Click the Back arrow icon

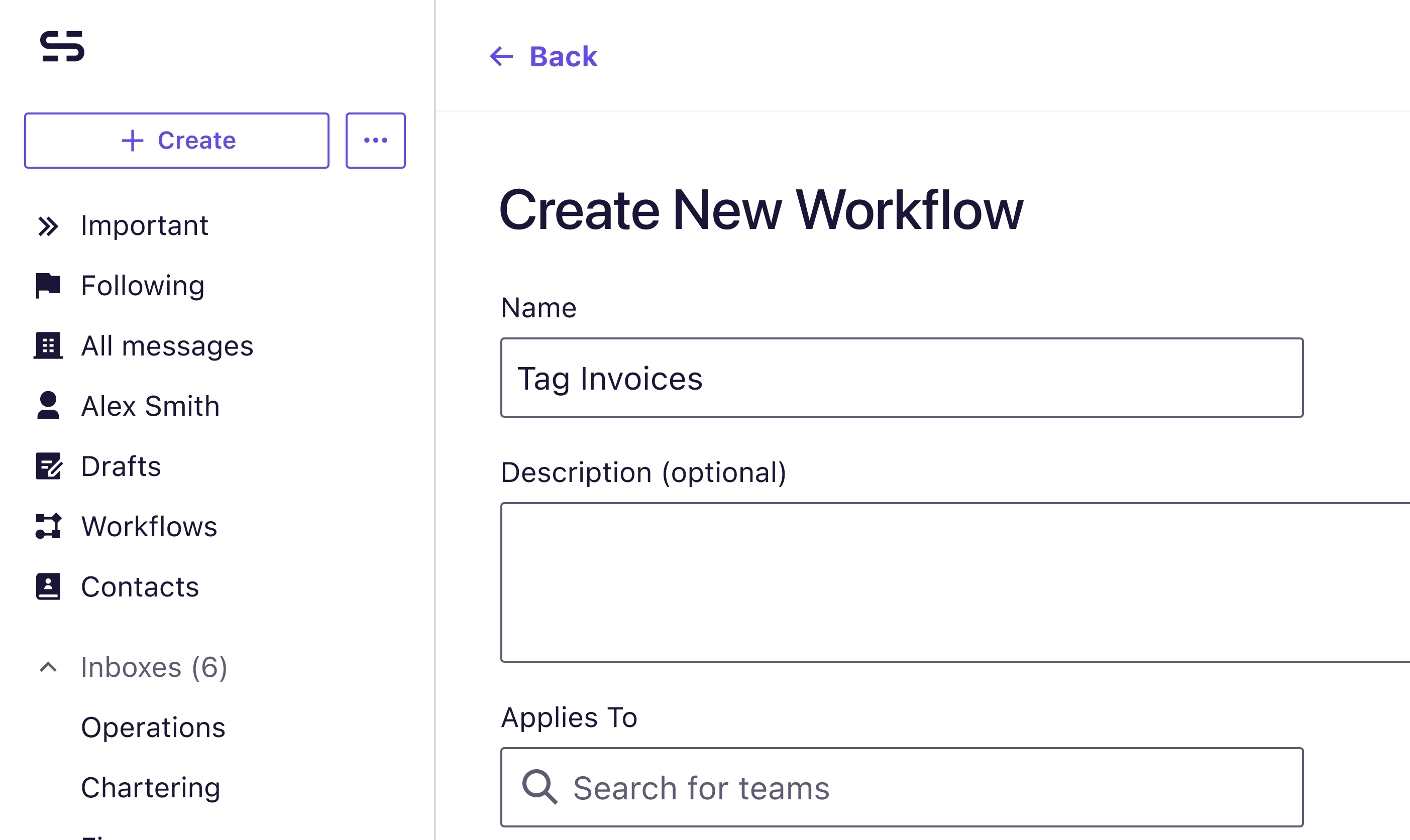[x=501, y=56]
